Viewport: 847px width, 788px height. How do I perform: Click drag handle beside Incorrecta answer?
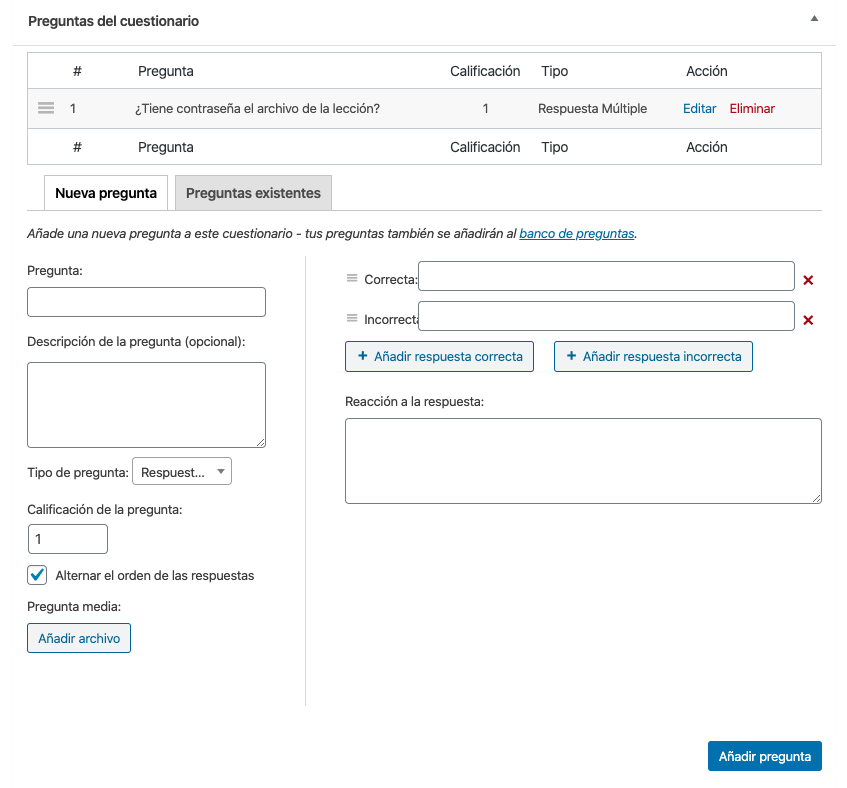(352, 319)
